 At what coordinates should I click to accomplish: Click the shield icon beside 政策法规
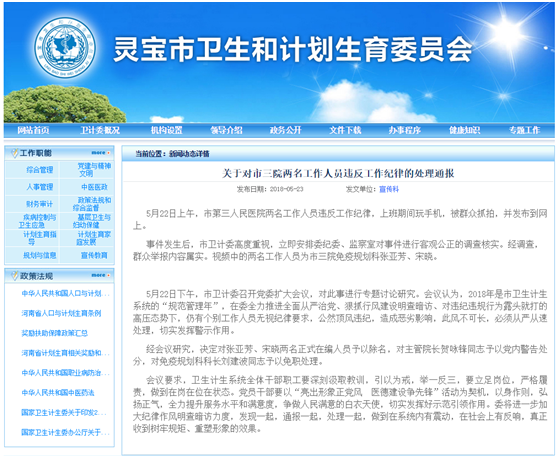point(15,276)
